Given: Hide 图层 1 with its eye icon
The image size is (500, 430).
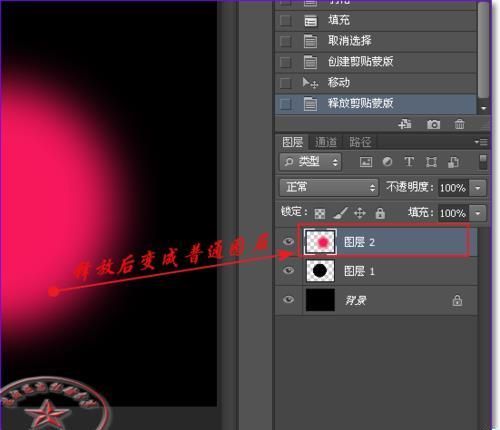Looking at the screenshot, I should point(288,270).
